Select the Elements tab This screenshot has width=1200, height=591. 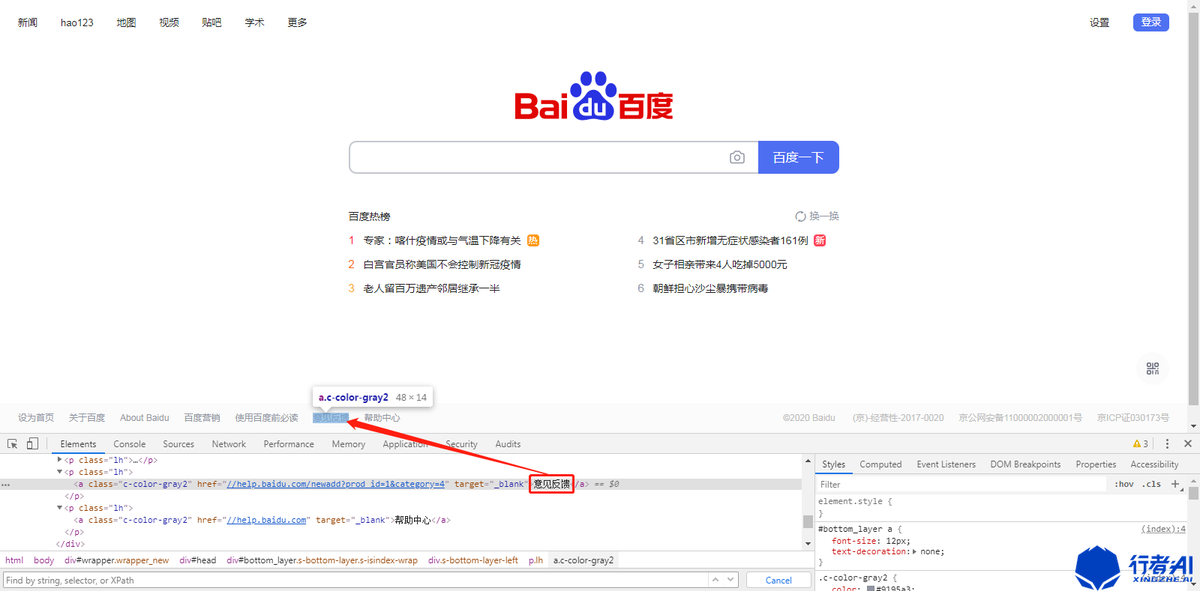point(78,444)
